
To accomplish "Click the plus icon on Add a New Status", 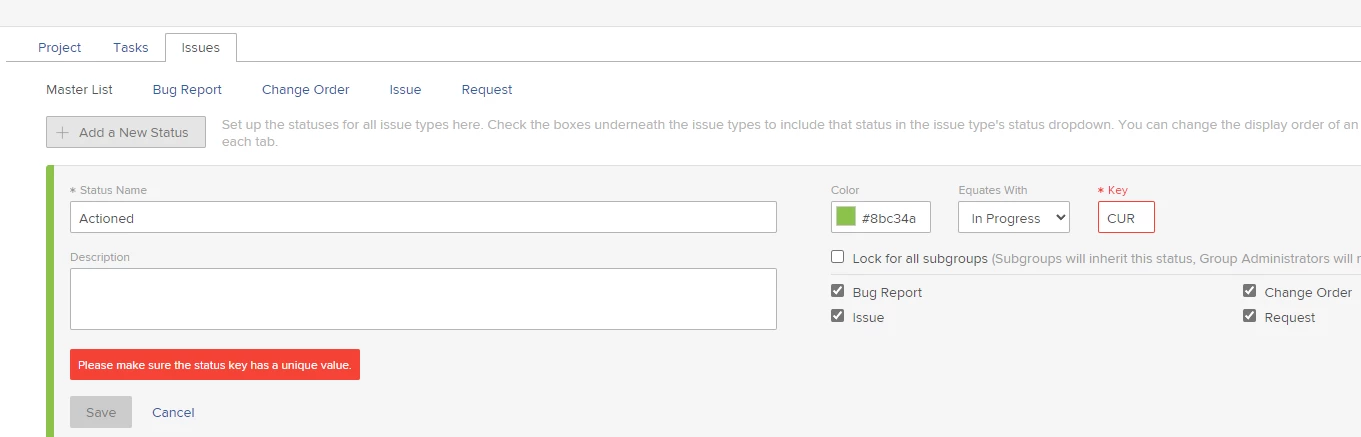I will (x=63, y=132).
